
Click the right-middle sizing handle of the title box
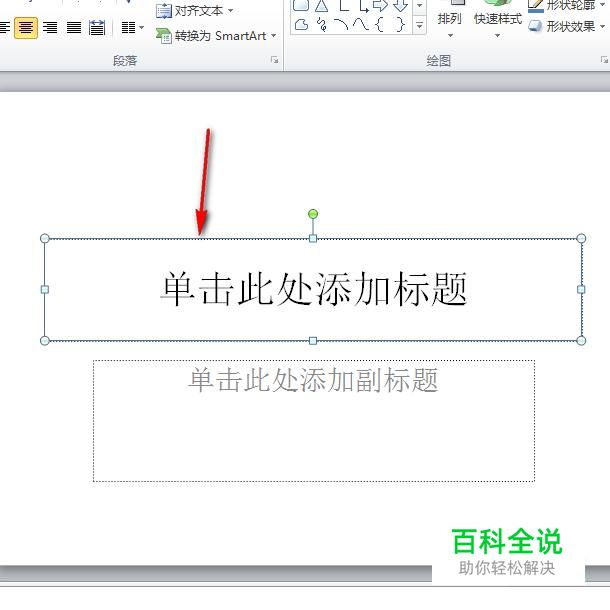[581, 289]
